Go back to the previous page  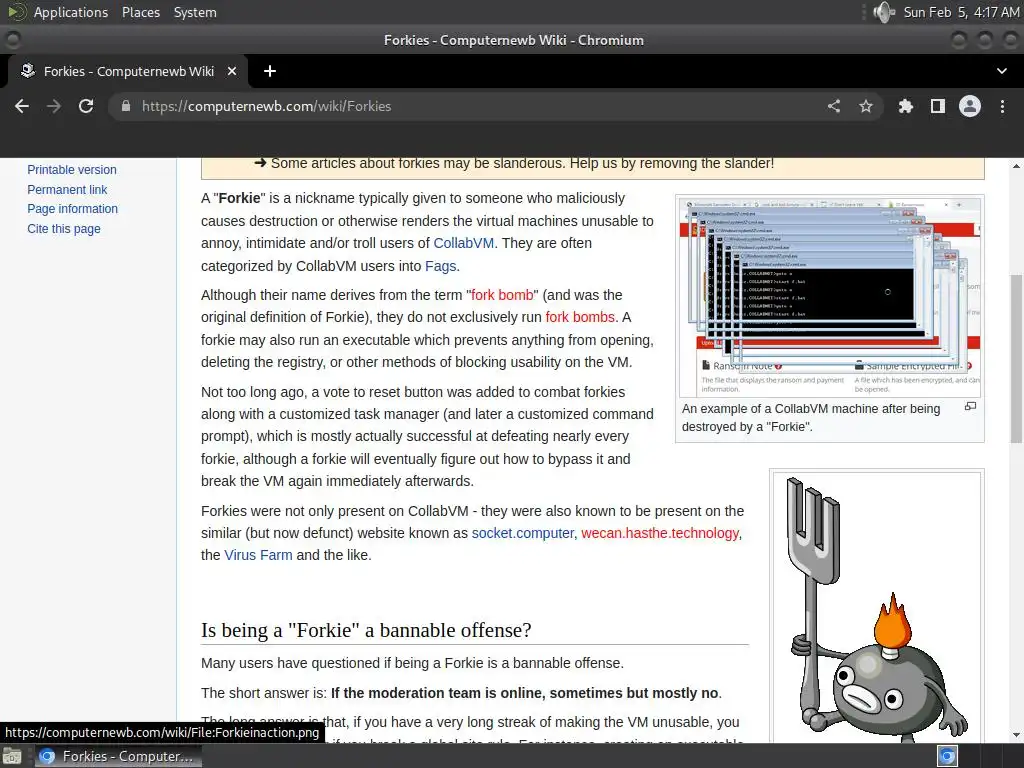point(22,106)
